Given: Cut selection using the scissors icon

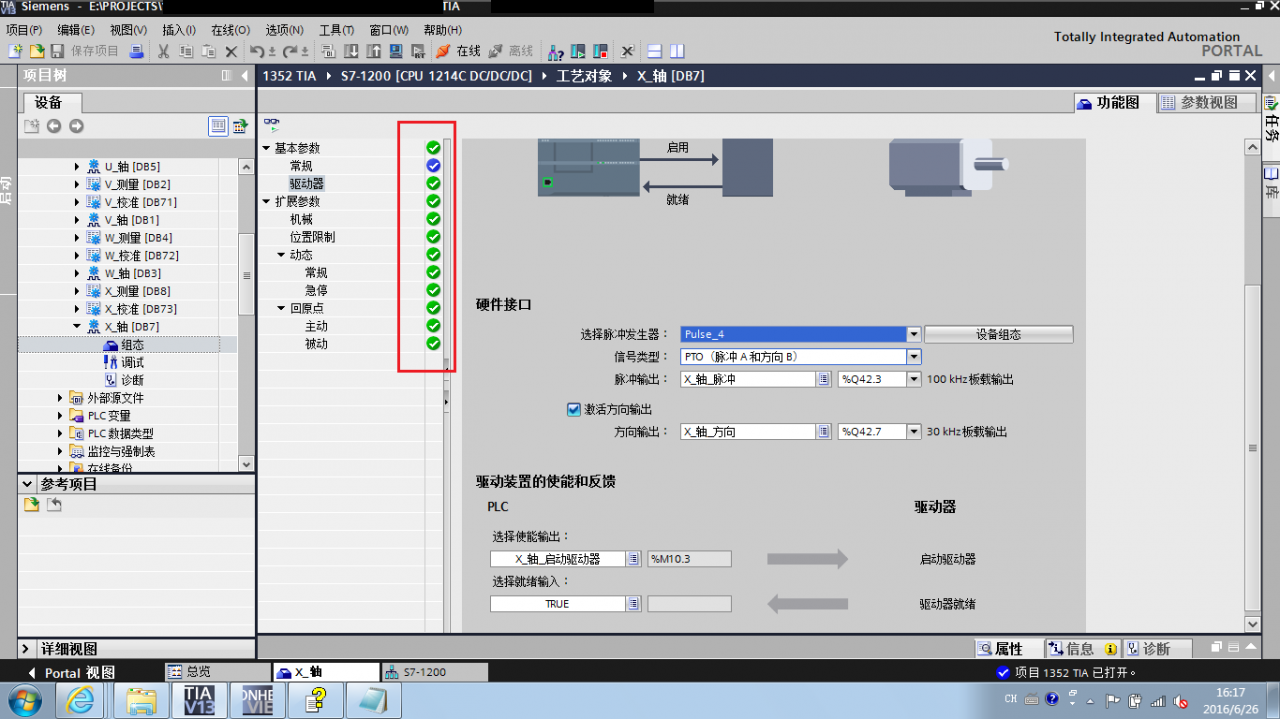Looking at the screenshot, I should [x=164, y=51].
